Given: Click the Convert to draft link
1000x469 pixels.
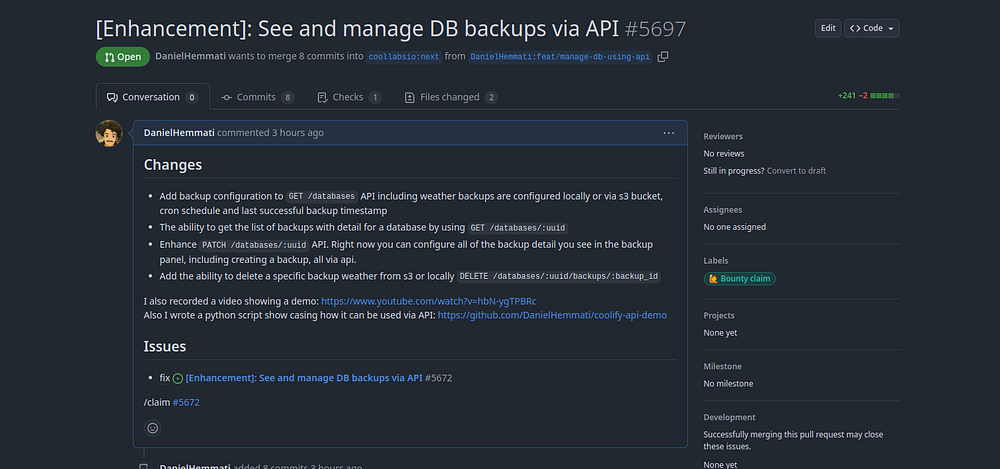Looking at the screenshot, I should pyautogui.click(x=796, y=171).
